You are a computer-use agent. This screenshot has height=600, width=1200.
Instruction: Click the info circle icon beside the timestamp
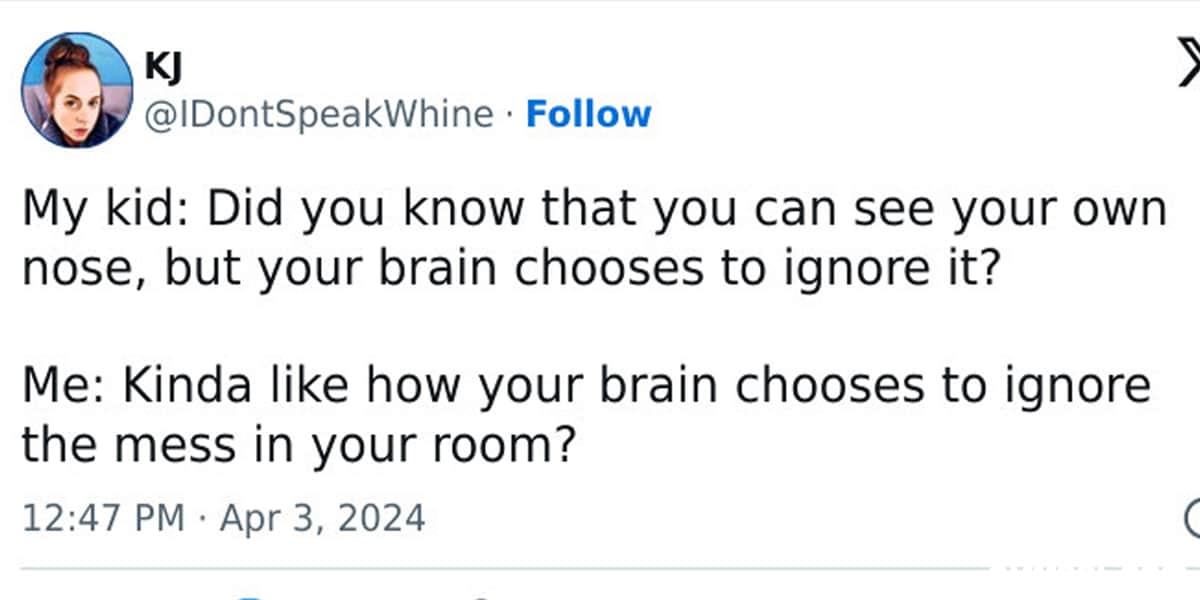pos(1192,518)
